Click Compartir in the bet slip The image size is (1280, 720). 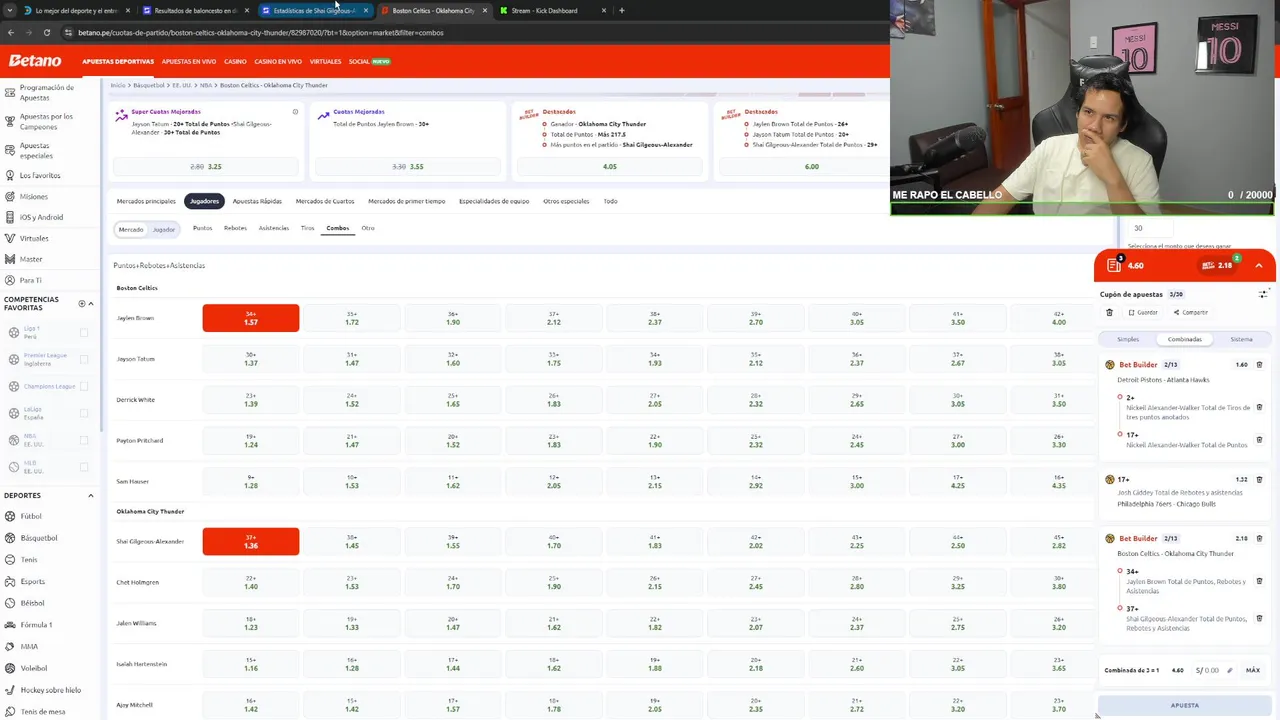point(1191,312)
